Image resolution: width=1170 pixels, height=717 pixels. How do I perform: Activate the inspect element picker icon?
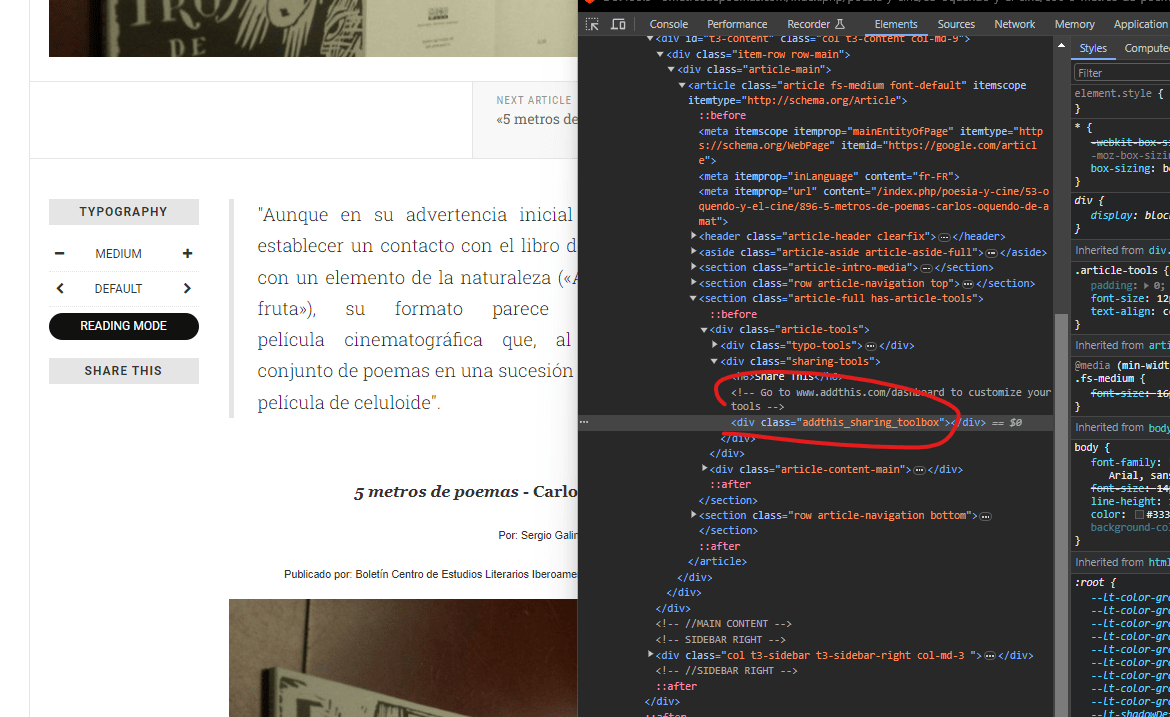[592, 24]
